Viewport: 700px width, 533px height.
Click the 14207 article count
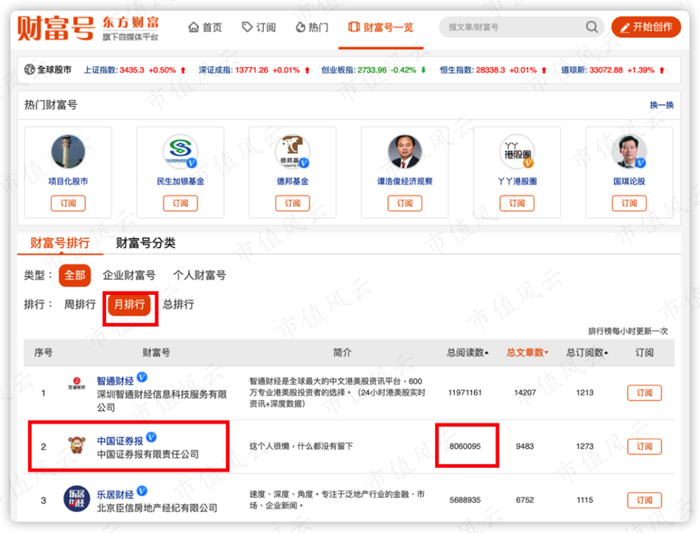[x=525, y=393]
